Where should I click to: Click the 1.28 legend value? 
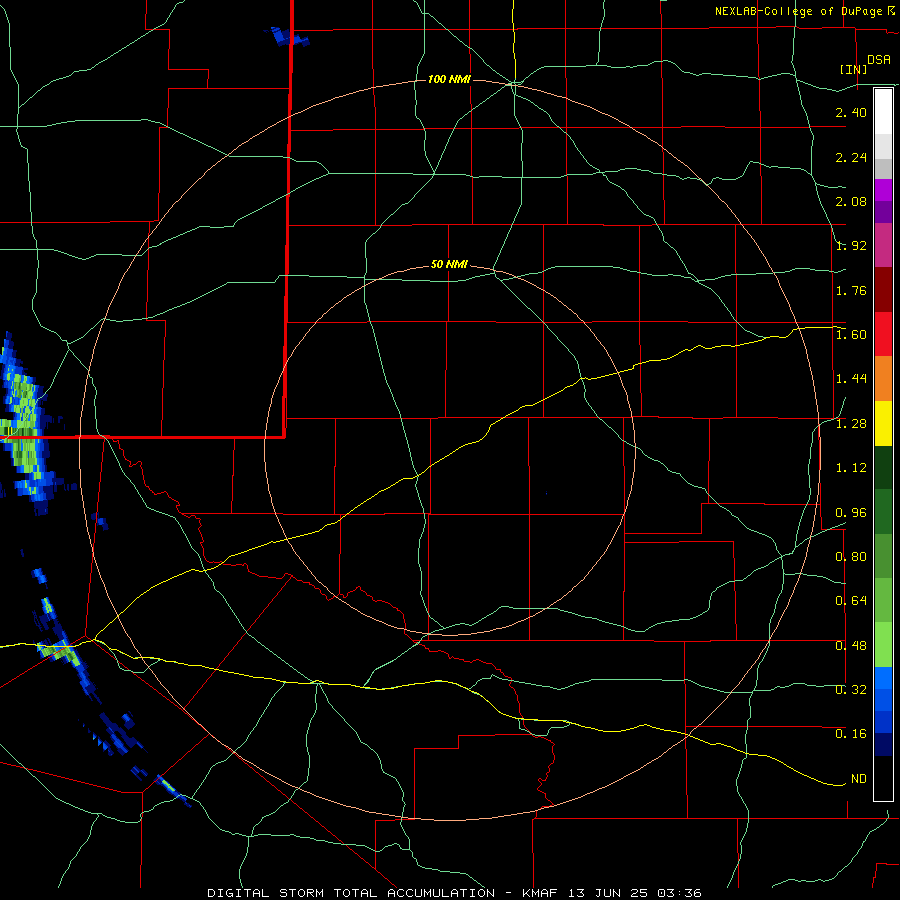click(851, 424)
